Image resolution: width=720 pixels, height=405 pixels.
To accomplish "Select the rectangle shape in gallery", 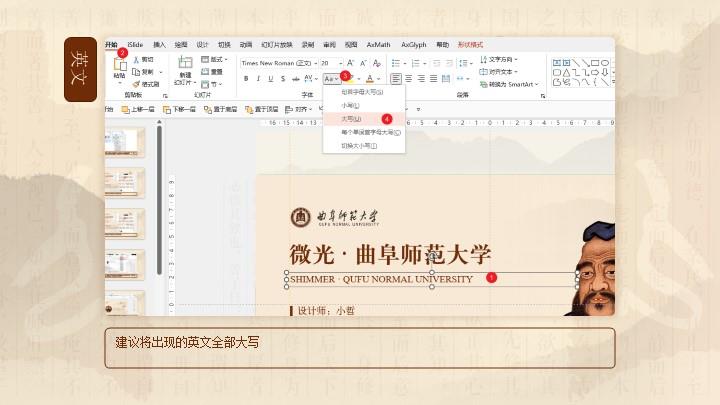I will (596, 62).
